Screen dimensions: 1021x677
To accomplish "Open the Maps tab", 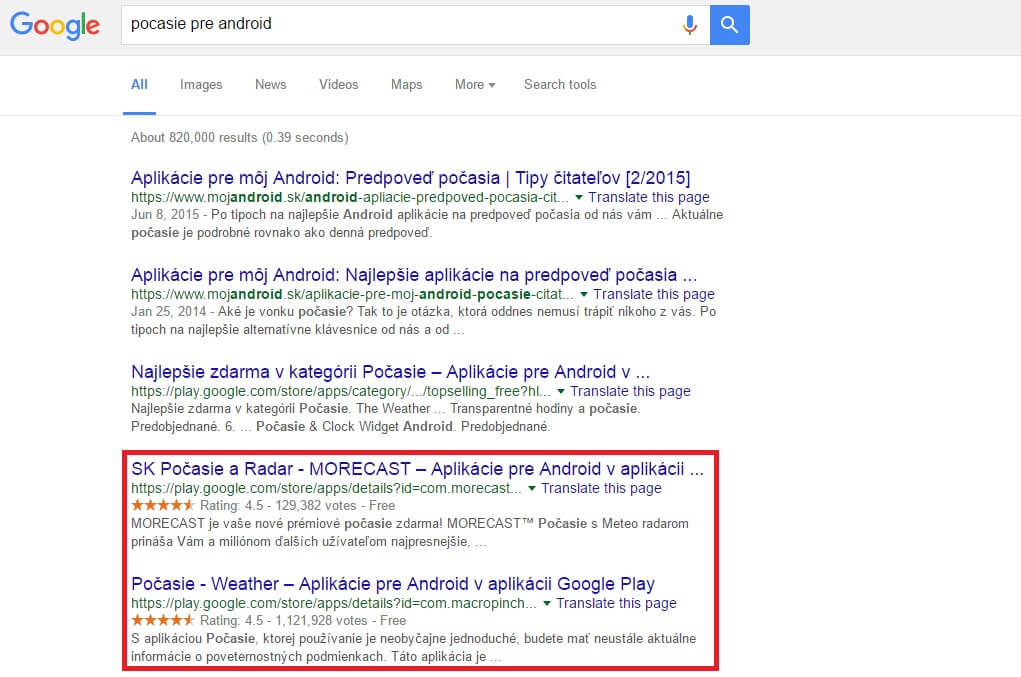I will [406, 85].
